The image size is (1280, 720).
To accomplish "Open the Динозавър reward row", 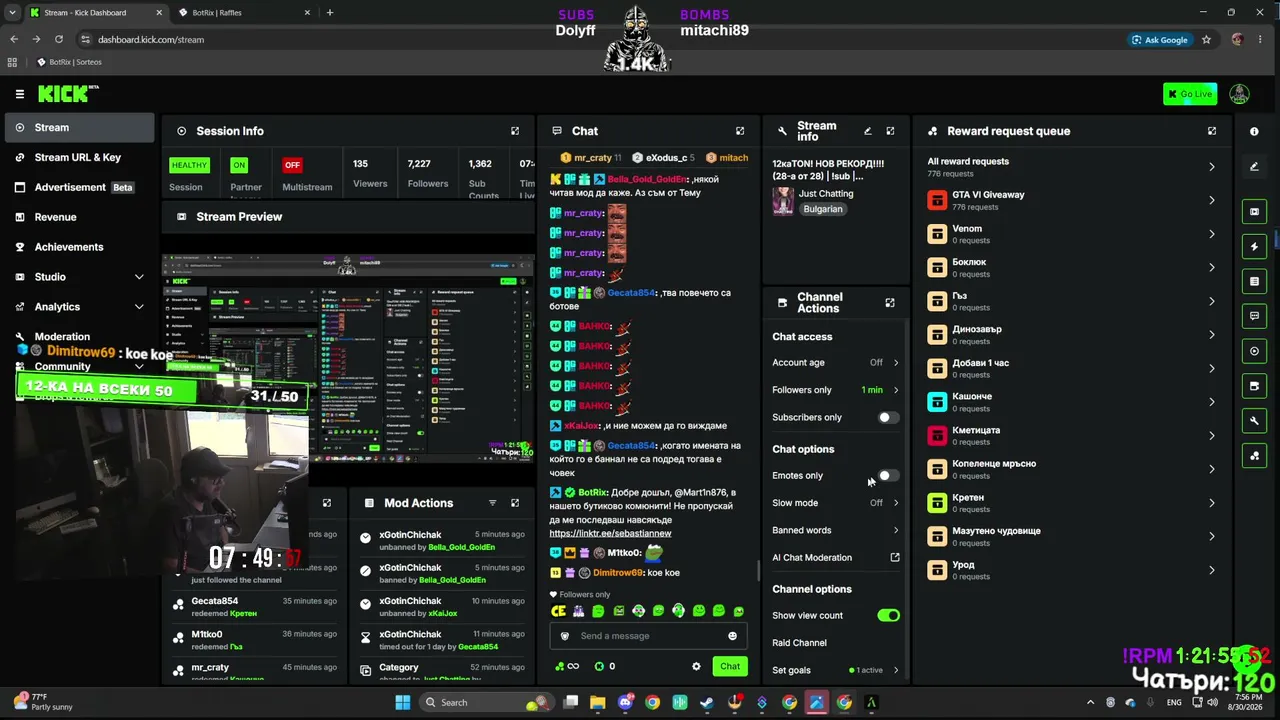I will tap(1072, 335).
